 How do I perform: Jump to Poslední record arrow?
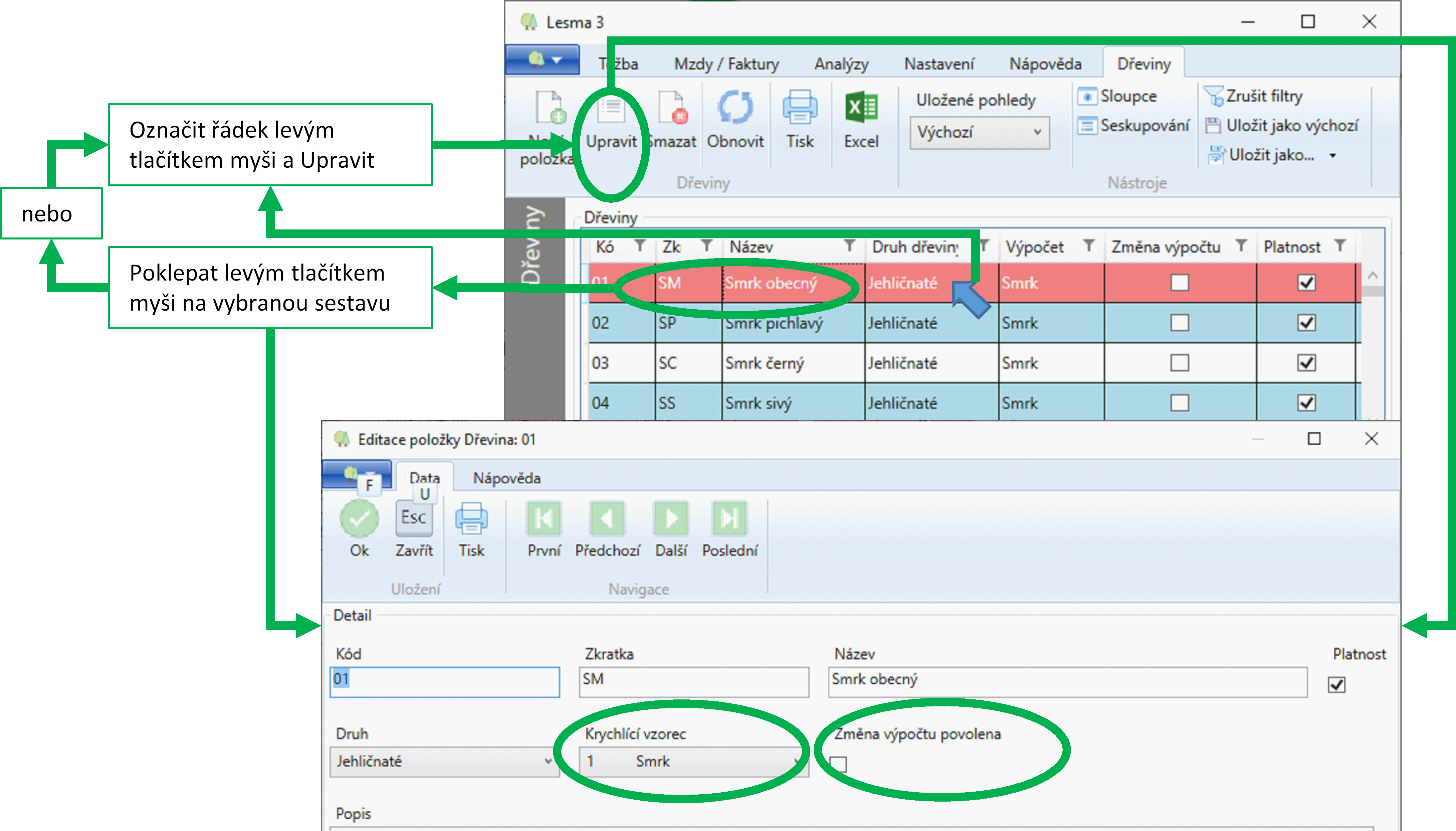730,518
